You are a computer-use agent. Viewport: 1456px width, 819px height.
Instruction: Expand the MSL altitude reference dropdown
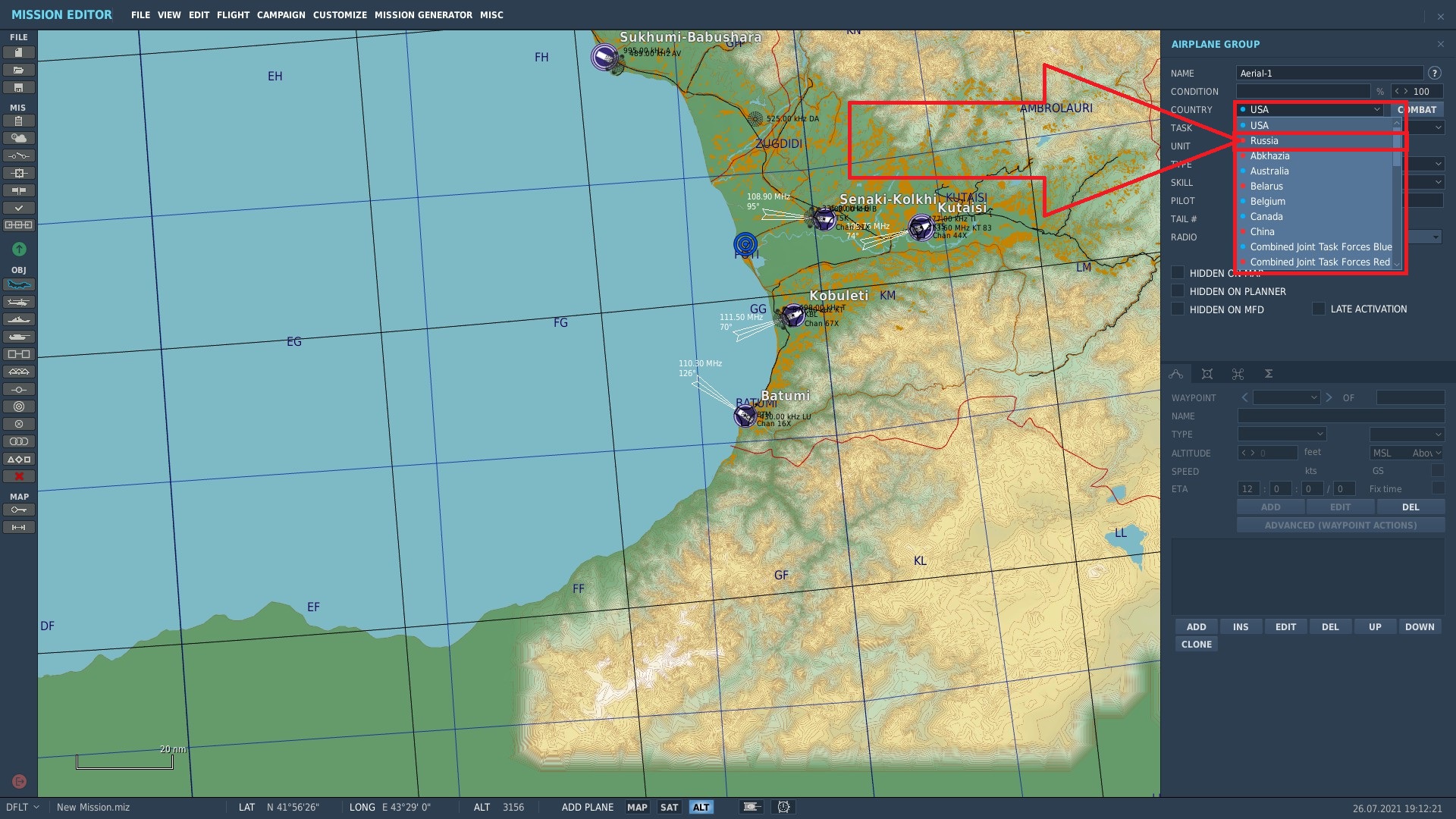pos(1407,453)
